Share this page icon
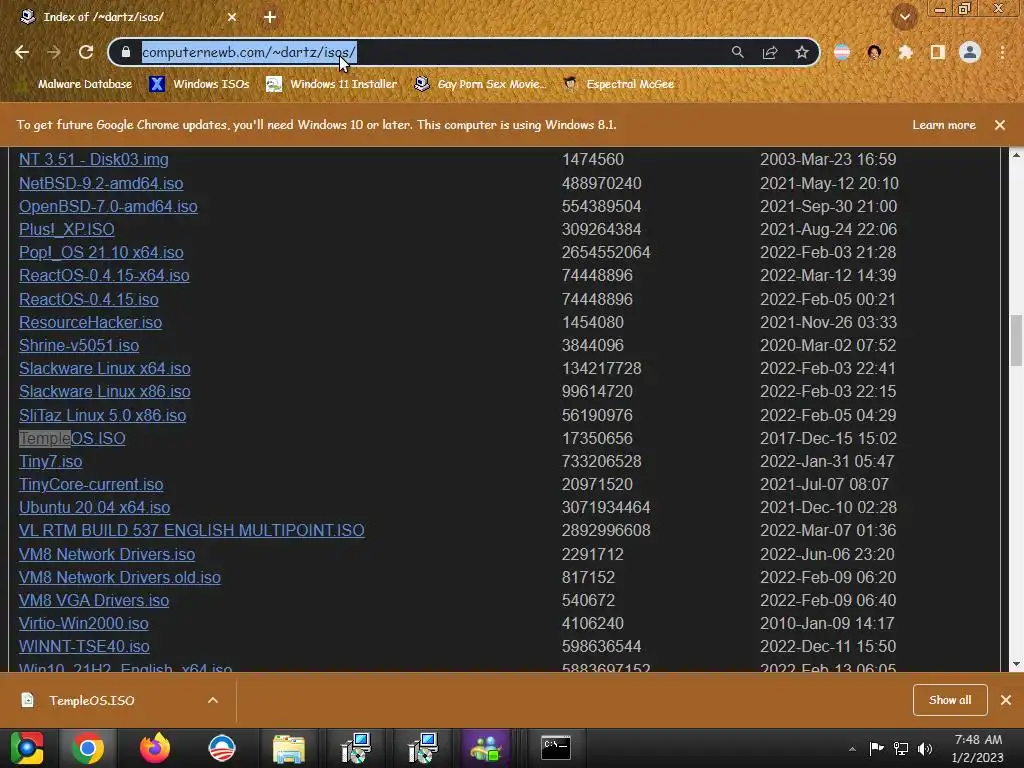Image resolution: width=1024 pixels, height=768 pixels. pos(770,52)
